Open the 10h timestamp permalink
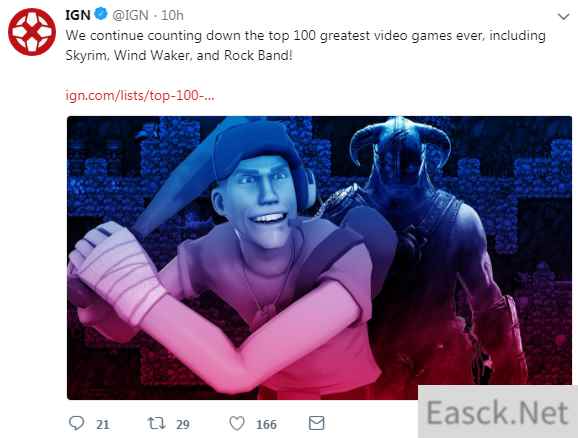The width and height of the screenshot is (578, 438). (x=172, y=15)
